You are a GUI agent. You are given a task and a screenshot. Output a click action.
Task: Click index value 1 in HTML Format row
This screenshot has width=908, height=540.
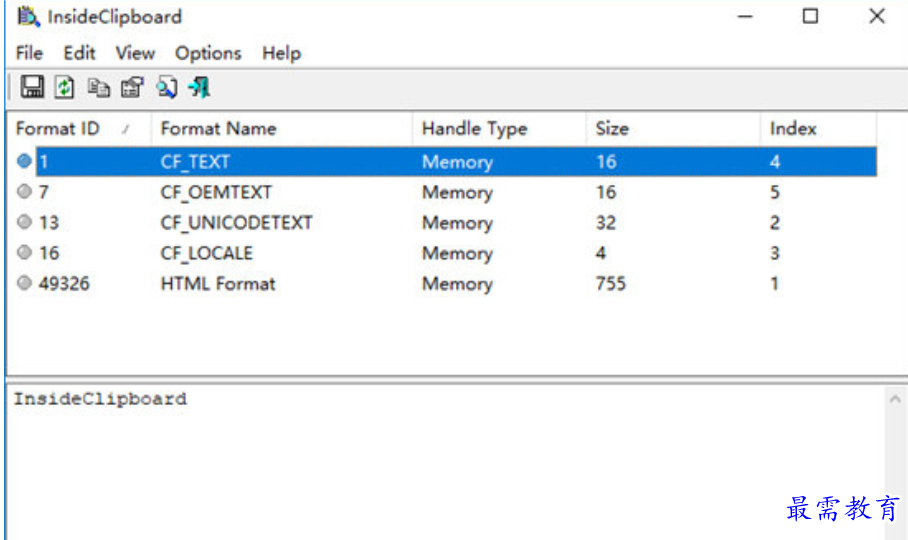774,284
